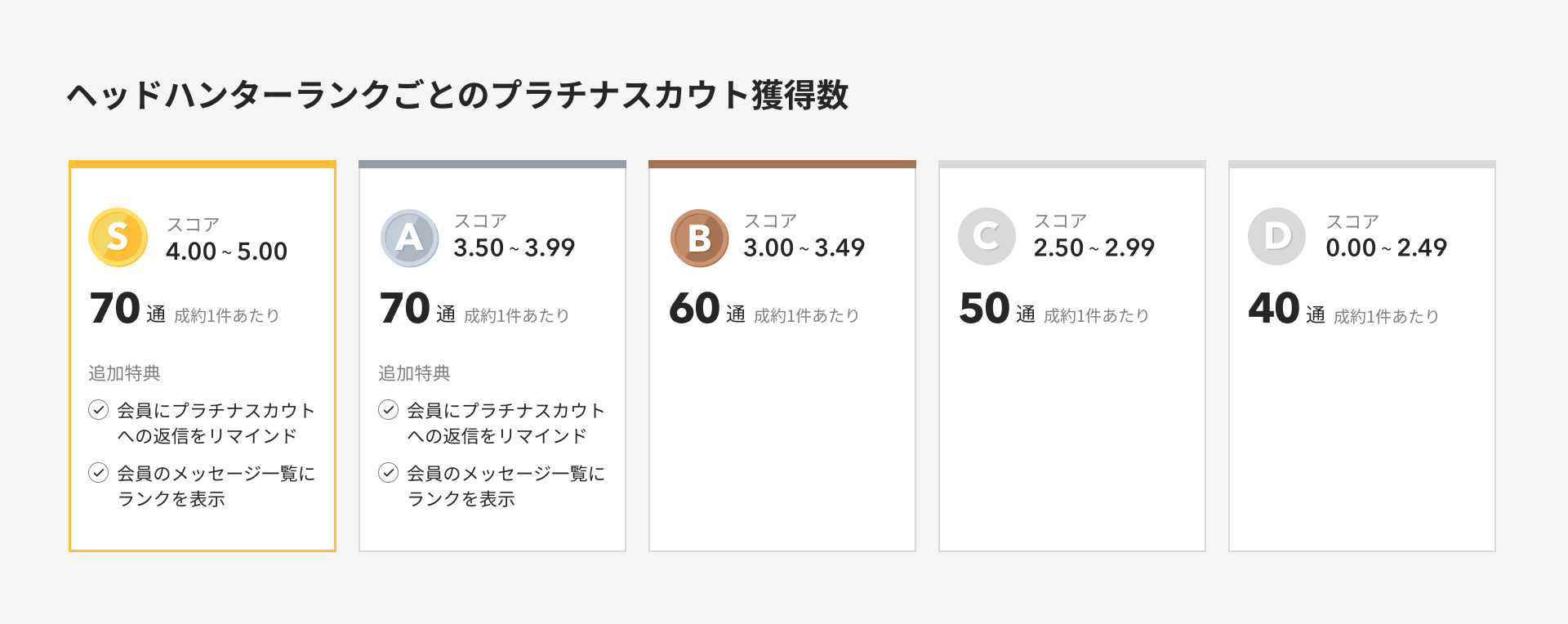Click the gray C rank badge

[x=987, y=237]
